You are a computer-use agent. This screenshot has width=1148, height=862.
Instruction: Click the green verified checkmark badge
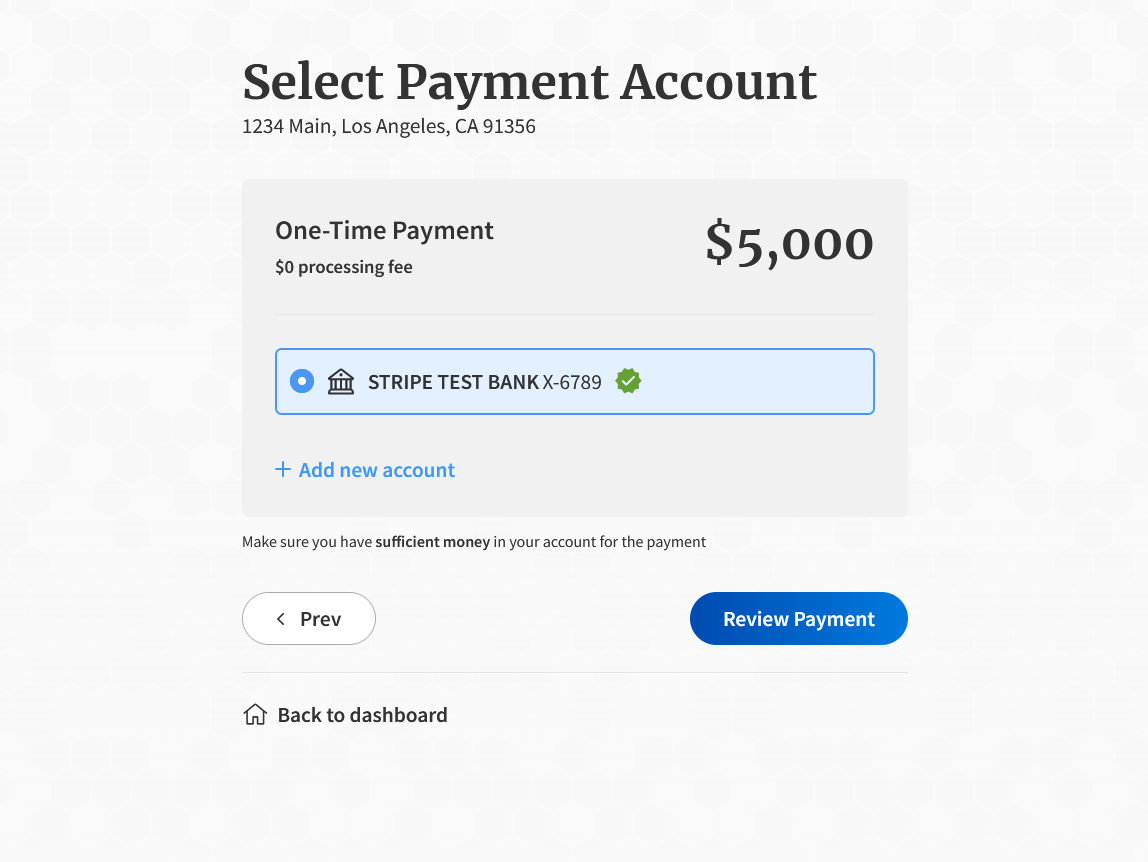point(628,381)
